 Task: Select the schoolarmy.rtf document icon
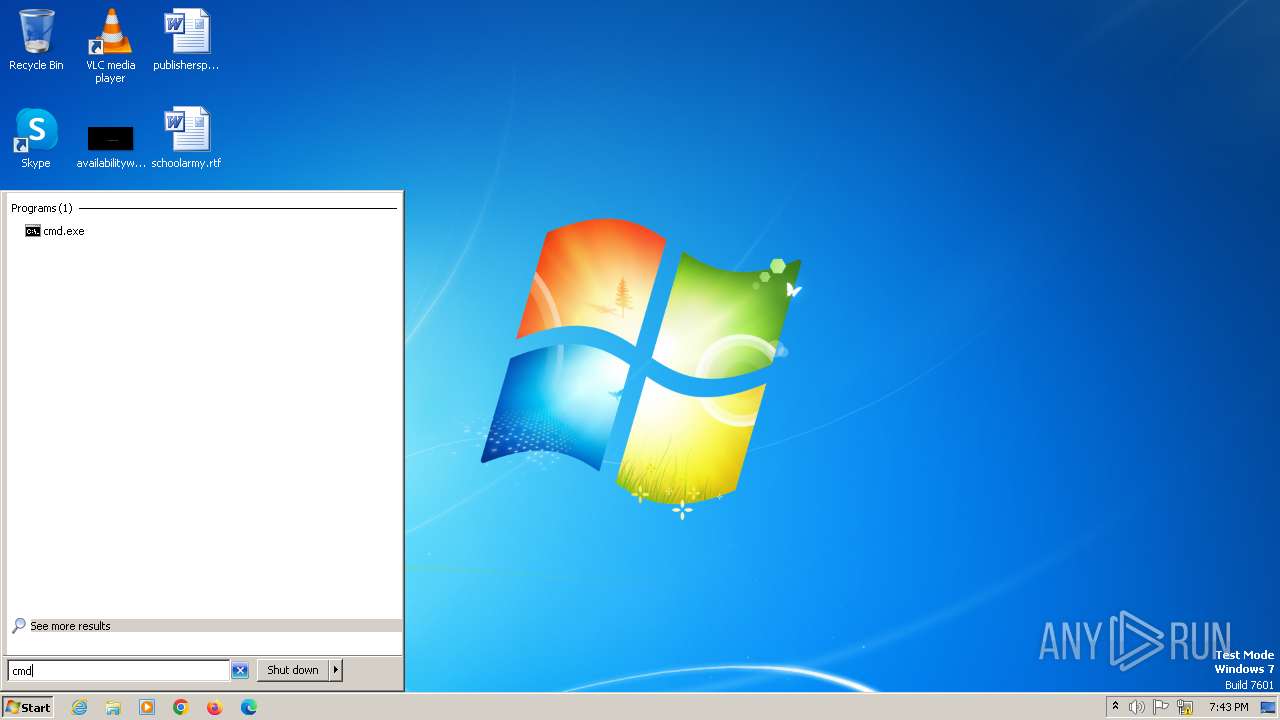[x=186, y=138]
